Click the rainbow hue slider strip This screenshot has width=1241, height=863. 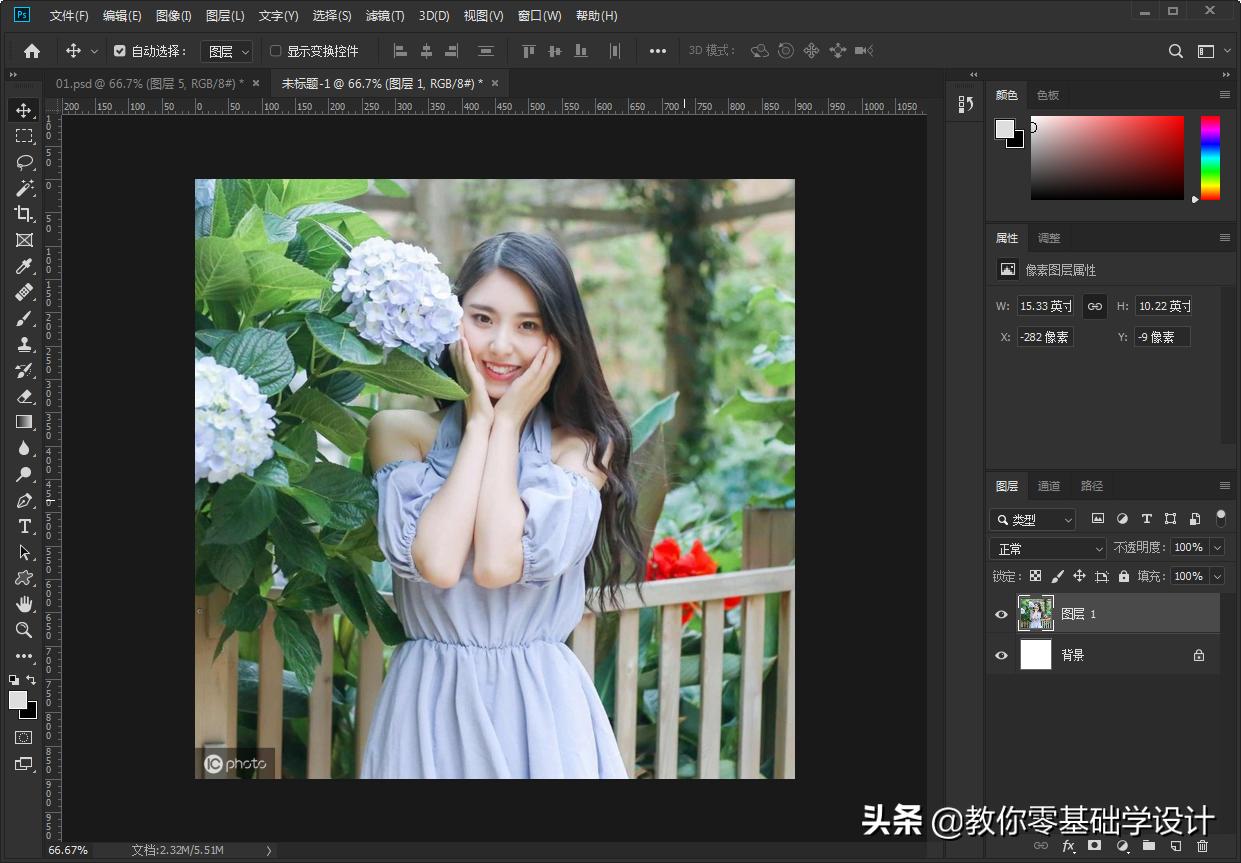point(1210,158)
